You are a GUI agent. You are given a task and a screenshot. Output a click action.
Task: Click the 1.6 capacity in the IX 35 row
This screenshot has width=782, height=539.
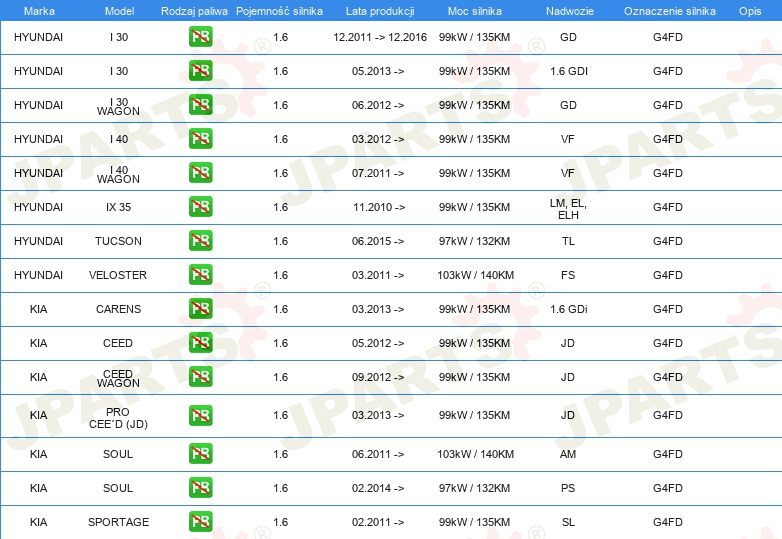click(x=280, y=207)
